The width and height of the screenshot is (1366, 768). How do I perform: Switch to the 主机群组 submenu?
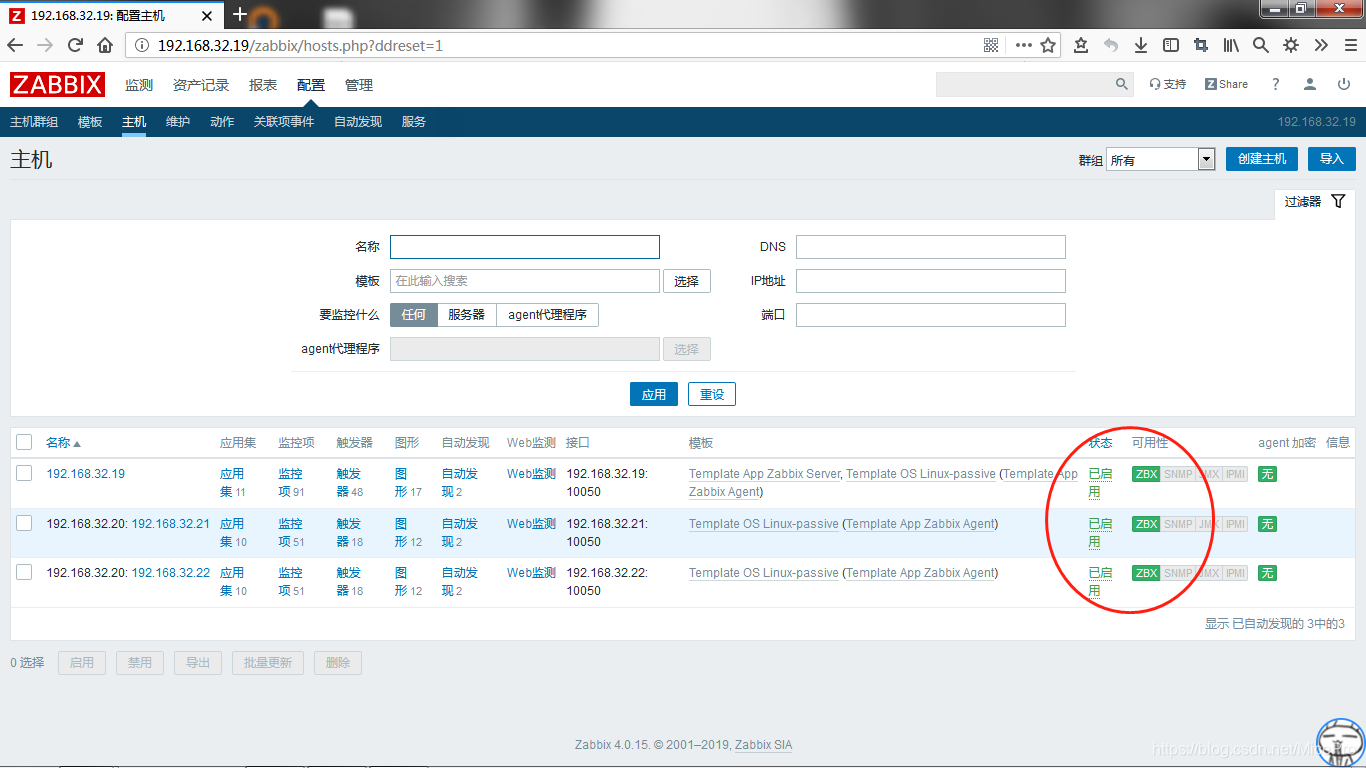[34, 122]
